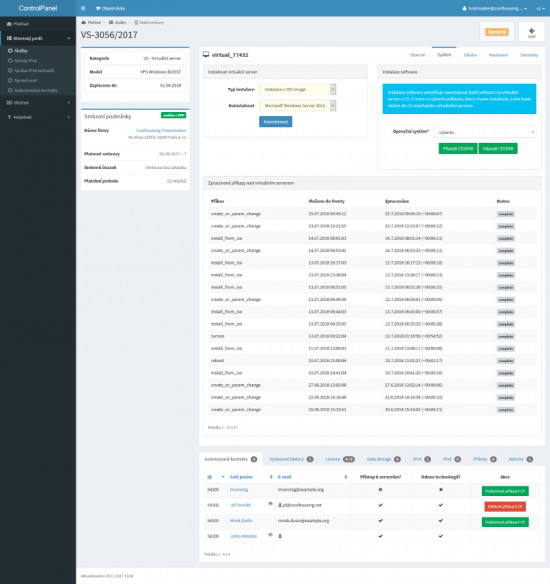Image resolution: width=550 pixels, height=584 pixels.
Task: Expand the Obchod sidebar menu chevron
Action: (69, 102)
